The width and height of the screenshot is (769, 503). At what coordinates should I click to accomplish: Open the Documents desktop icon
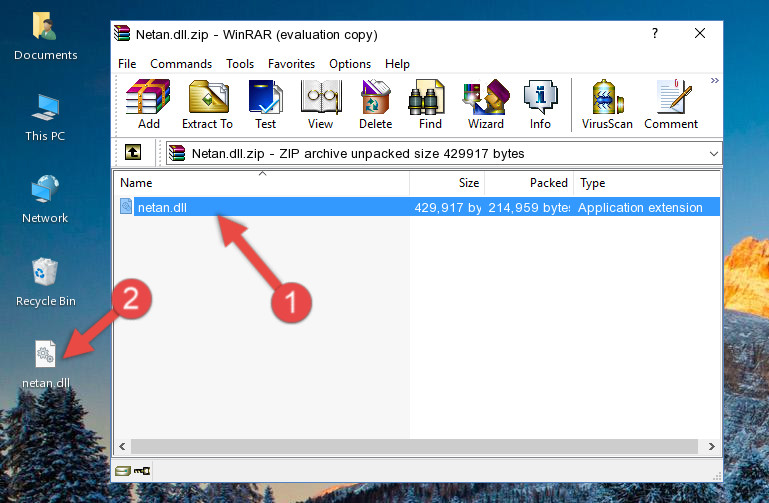click(46, 37)
